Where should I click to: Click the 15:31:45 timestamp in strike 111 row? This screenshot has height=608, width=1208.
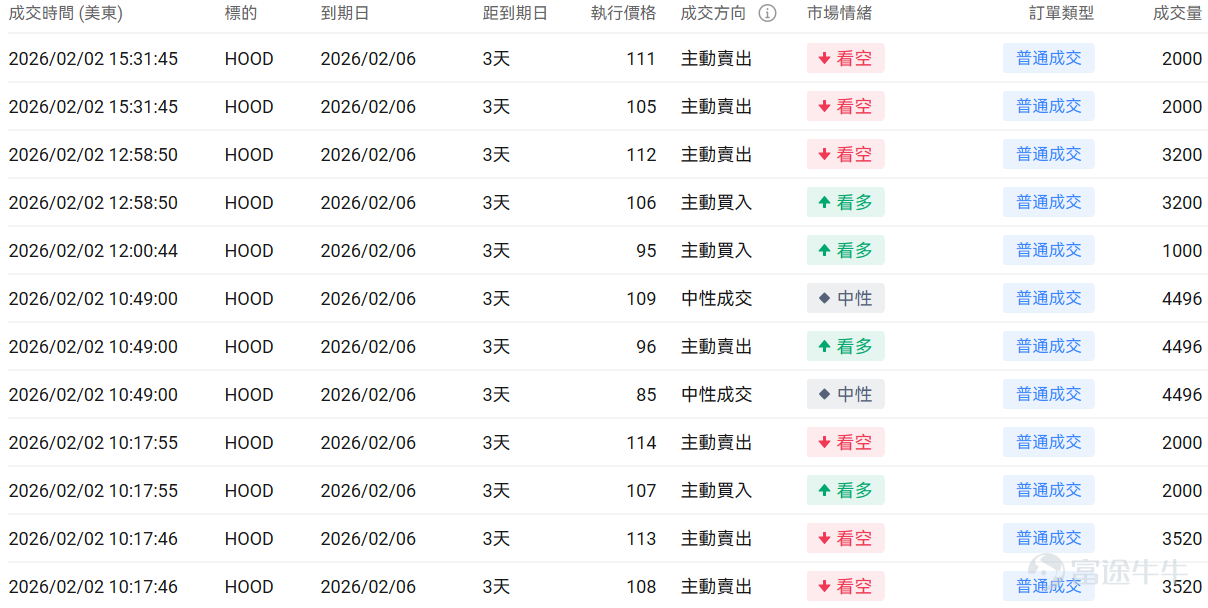[x=93, y=59]
